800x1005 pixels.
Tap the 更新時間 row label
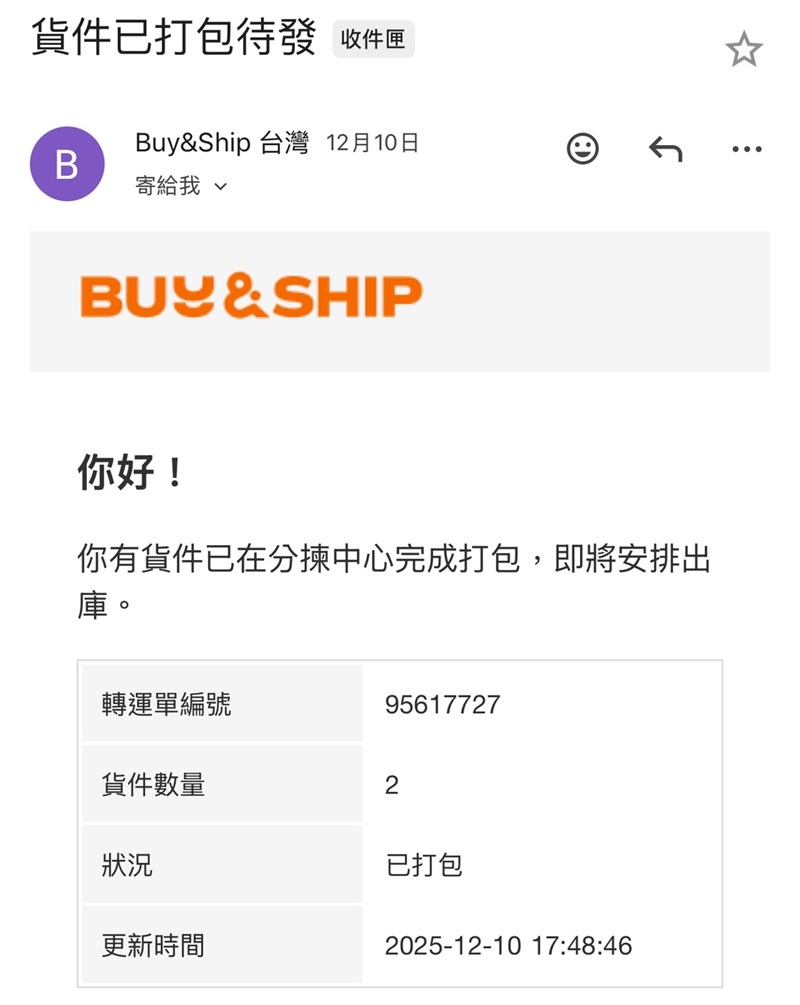tap(153, 945)
